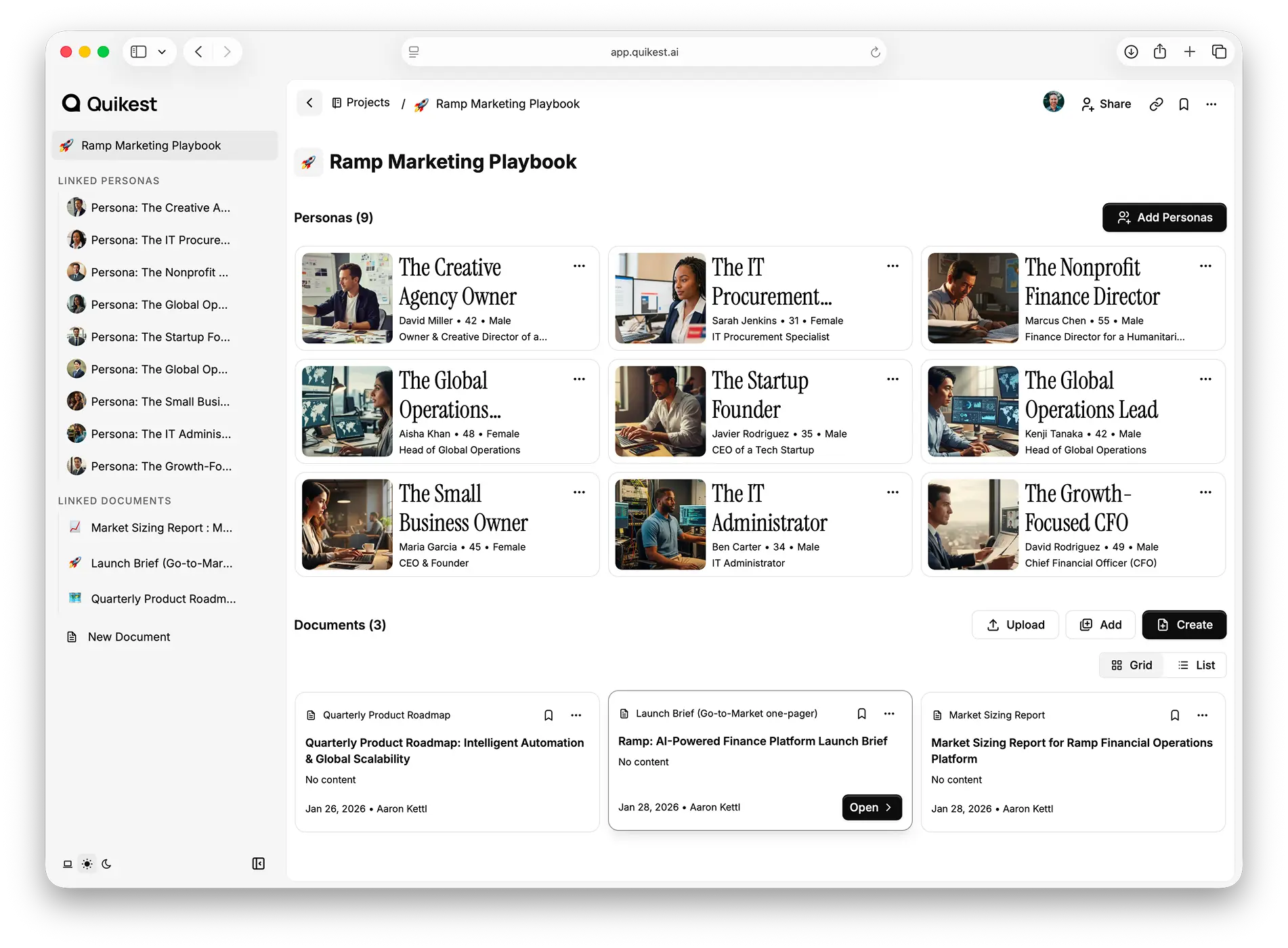Screen dimensions: 1288x948
Task: Copy link with the chain icon
Action: point(1156,104)
